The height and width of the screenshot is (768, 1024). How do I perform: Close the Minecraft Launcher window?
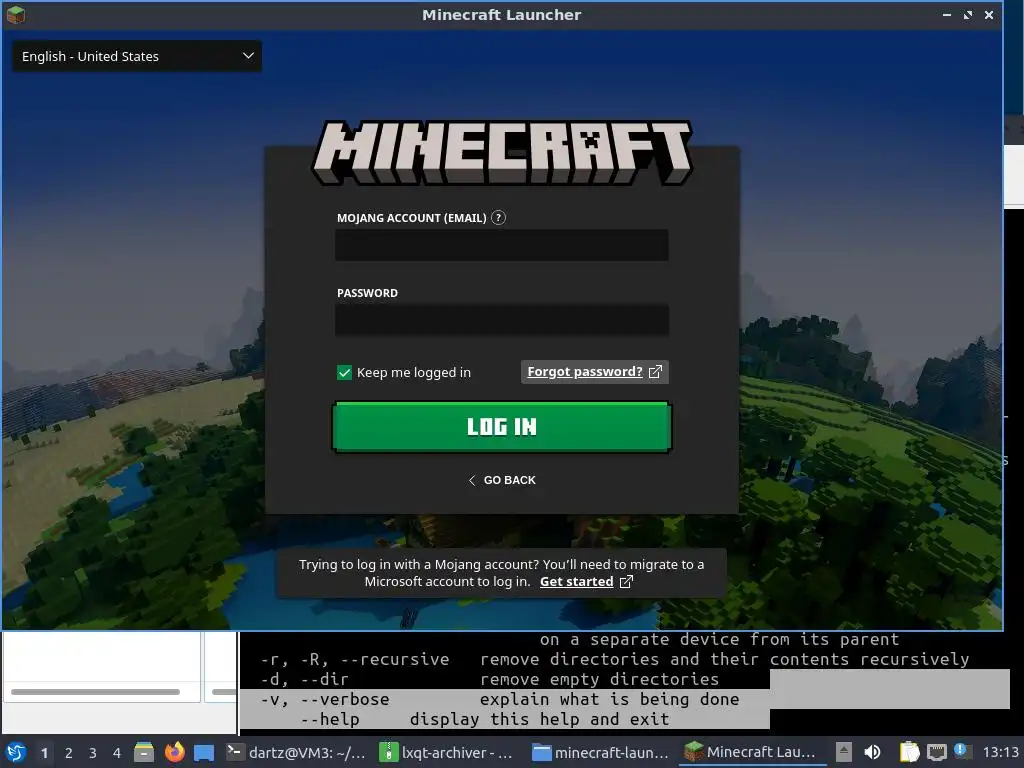click(x=989, y=14)
